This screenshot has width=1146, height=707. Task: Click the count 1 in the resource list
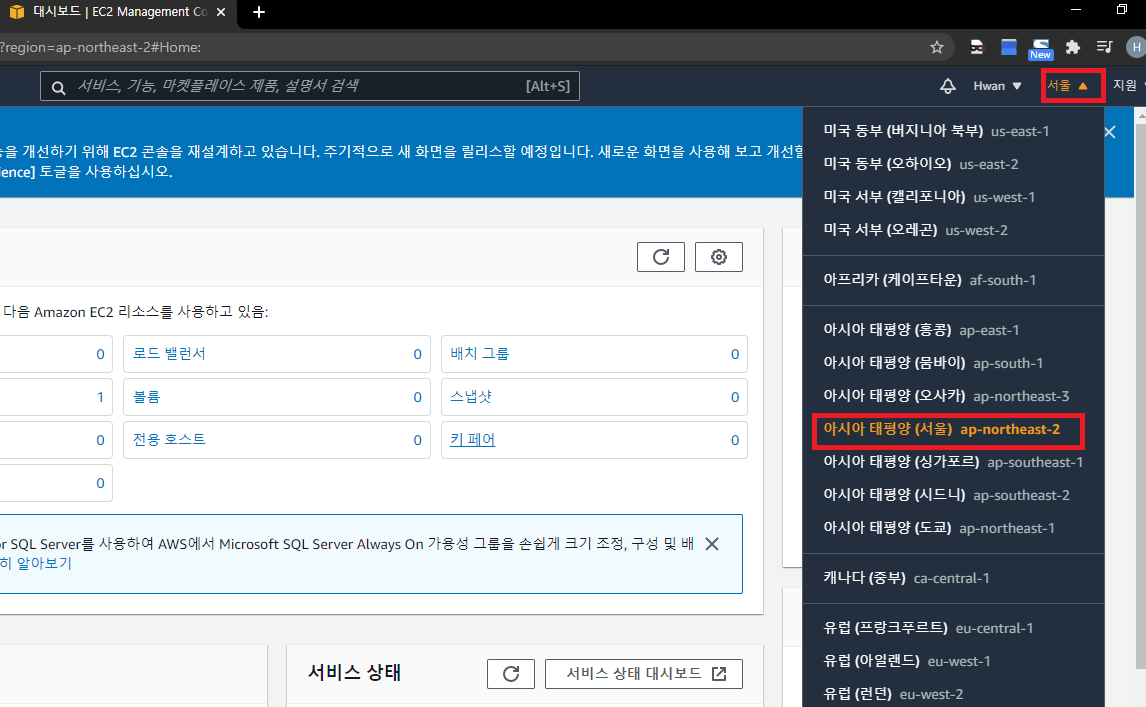click(x=100, y=397)
